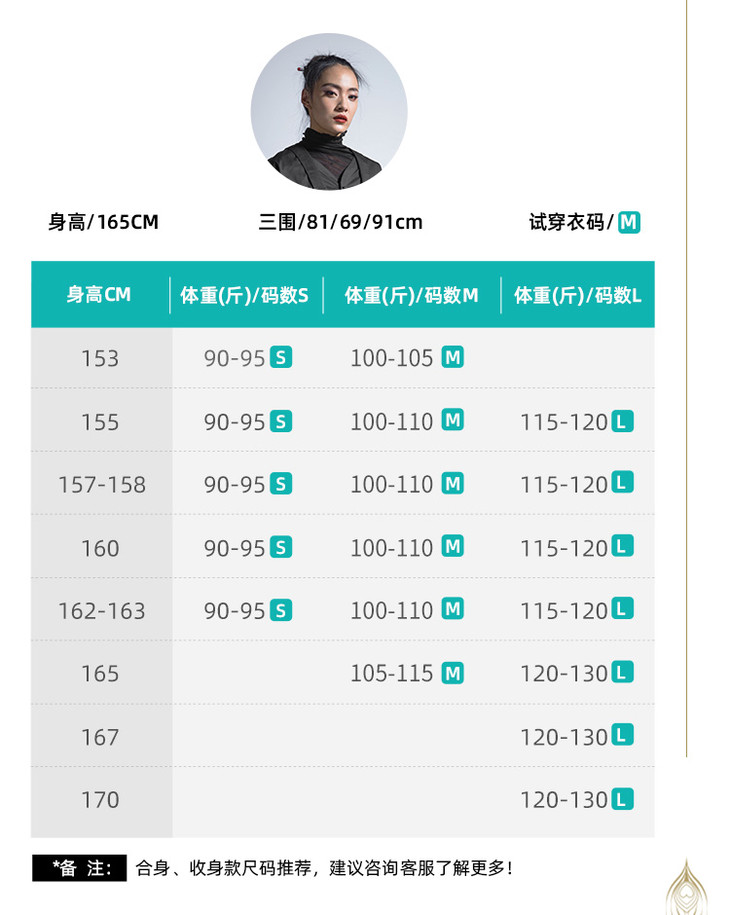Click the gold ornament logo at bottom right
The height and width of the screenshot is (915, 730).
click(686, 886)
